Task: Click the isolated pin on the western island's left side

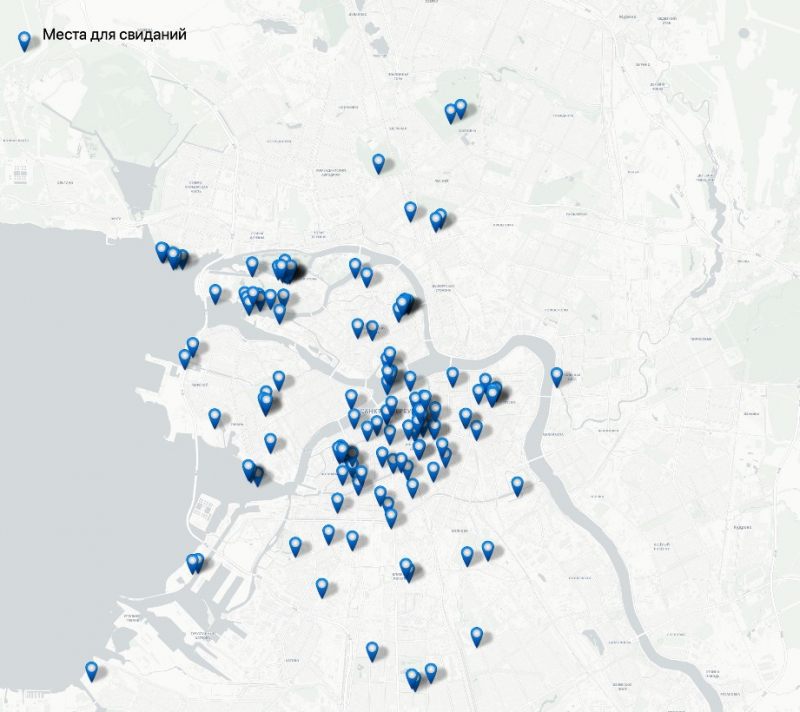Action: click(x=215, y=417)
